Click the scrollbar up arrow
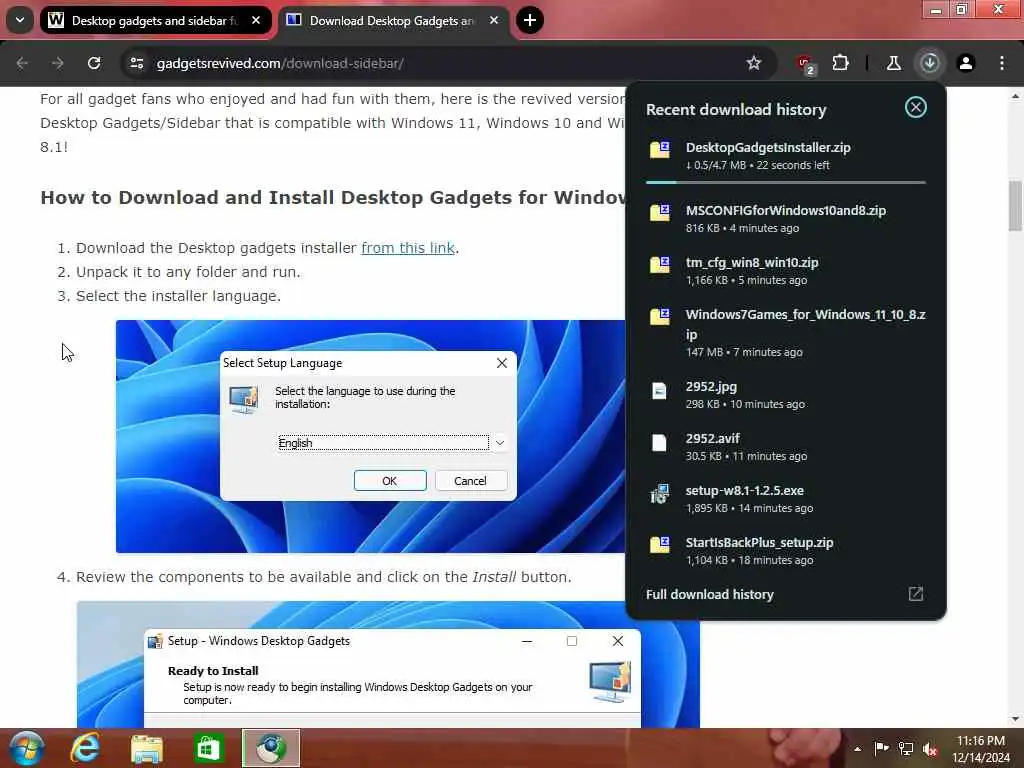The image size is (1024, 768). click(1015, 96)
